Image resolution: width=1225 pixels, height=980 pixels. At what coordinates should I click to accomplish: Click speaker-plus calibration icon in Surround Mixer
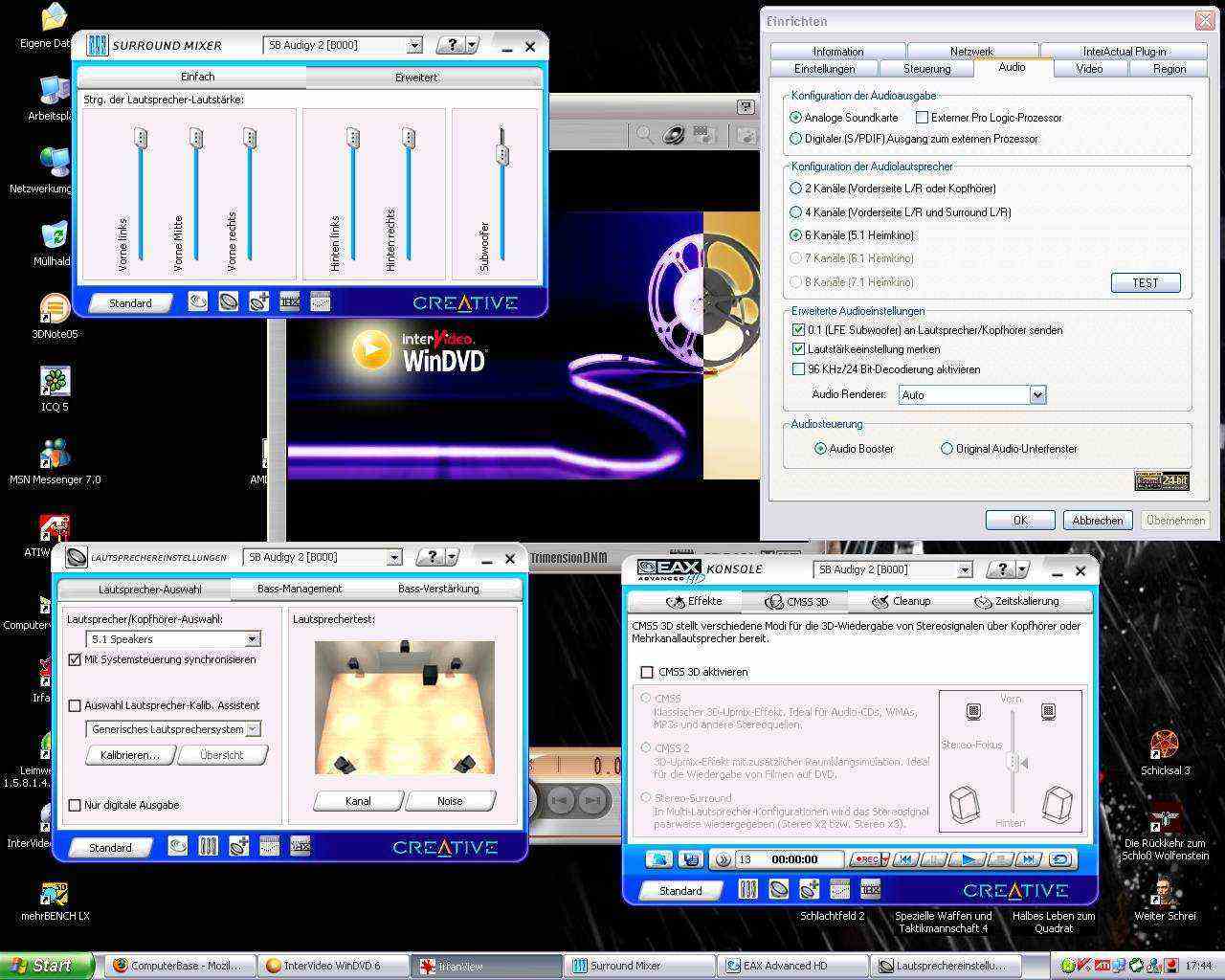(258, 302)
